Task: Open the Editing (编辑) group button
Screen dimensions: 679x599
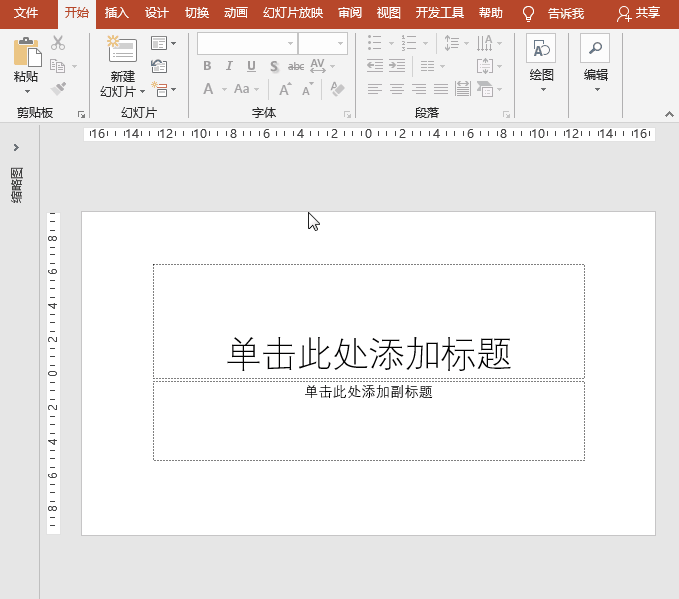Action: click(595, 63)
